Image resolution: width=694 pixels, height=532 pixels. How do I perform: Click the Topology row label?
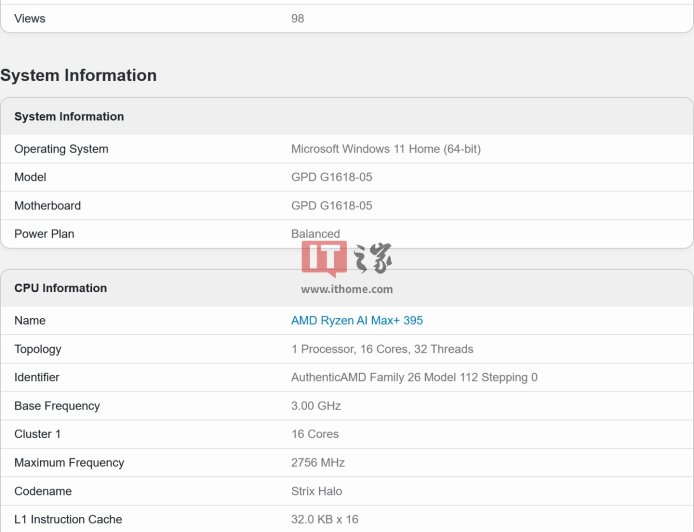click(x=38, y=349)
